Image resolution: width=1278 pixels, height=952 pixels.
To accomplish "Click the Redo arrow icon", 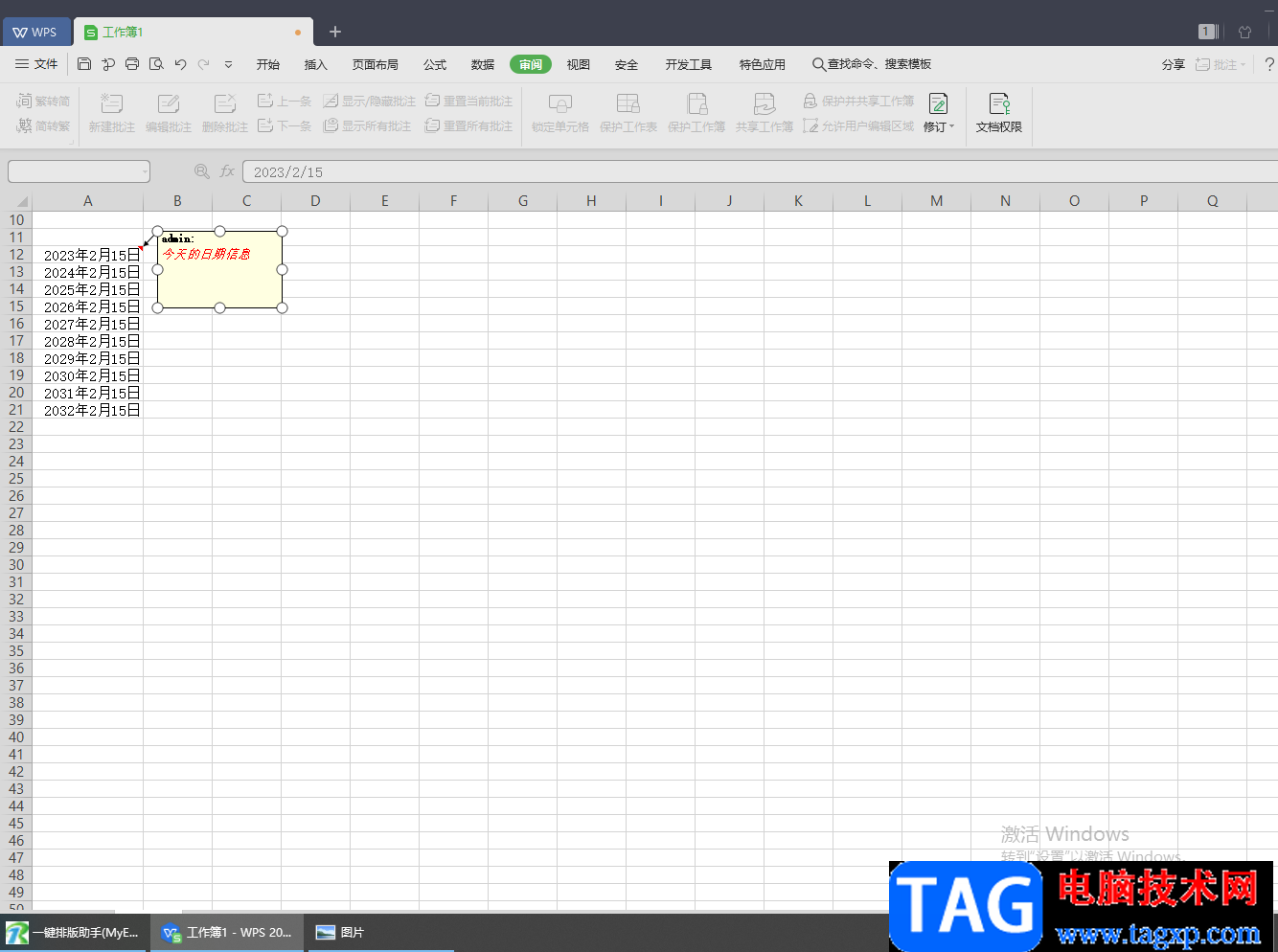I will (x=203, y=64).
